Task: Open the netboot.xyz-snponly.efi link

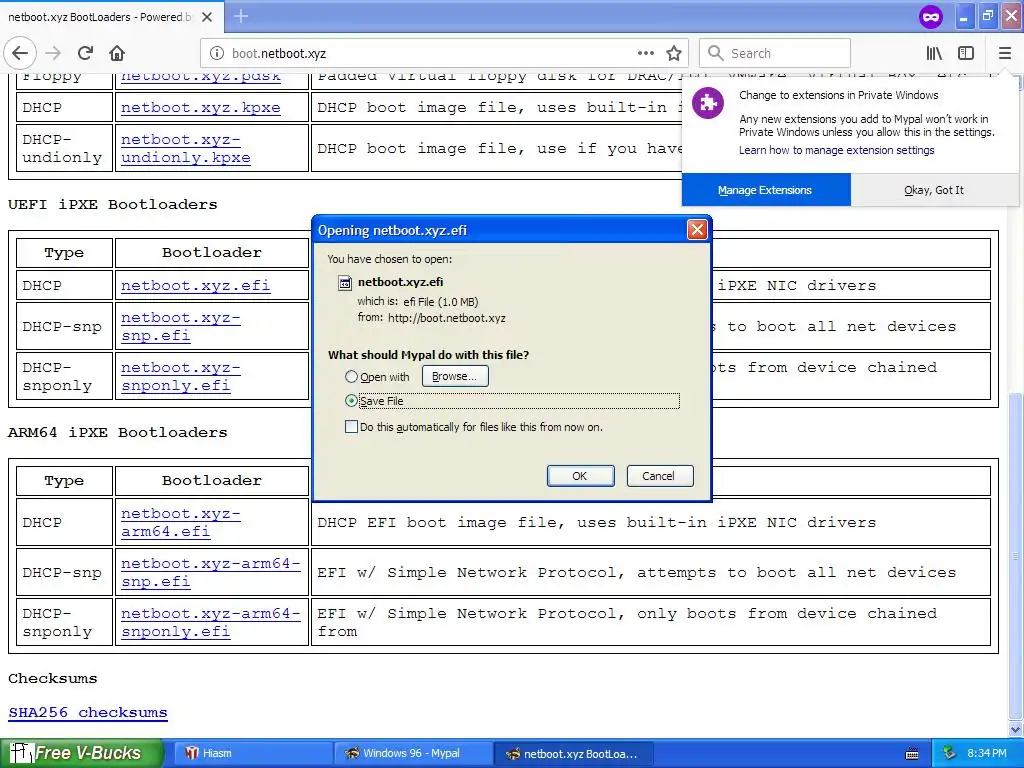Action: pyautogui.click(x=181, y=376)
